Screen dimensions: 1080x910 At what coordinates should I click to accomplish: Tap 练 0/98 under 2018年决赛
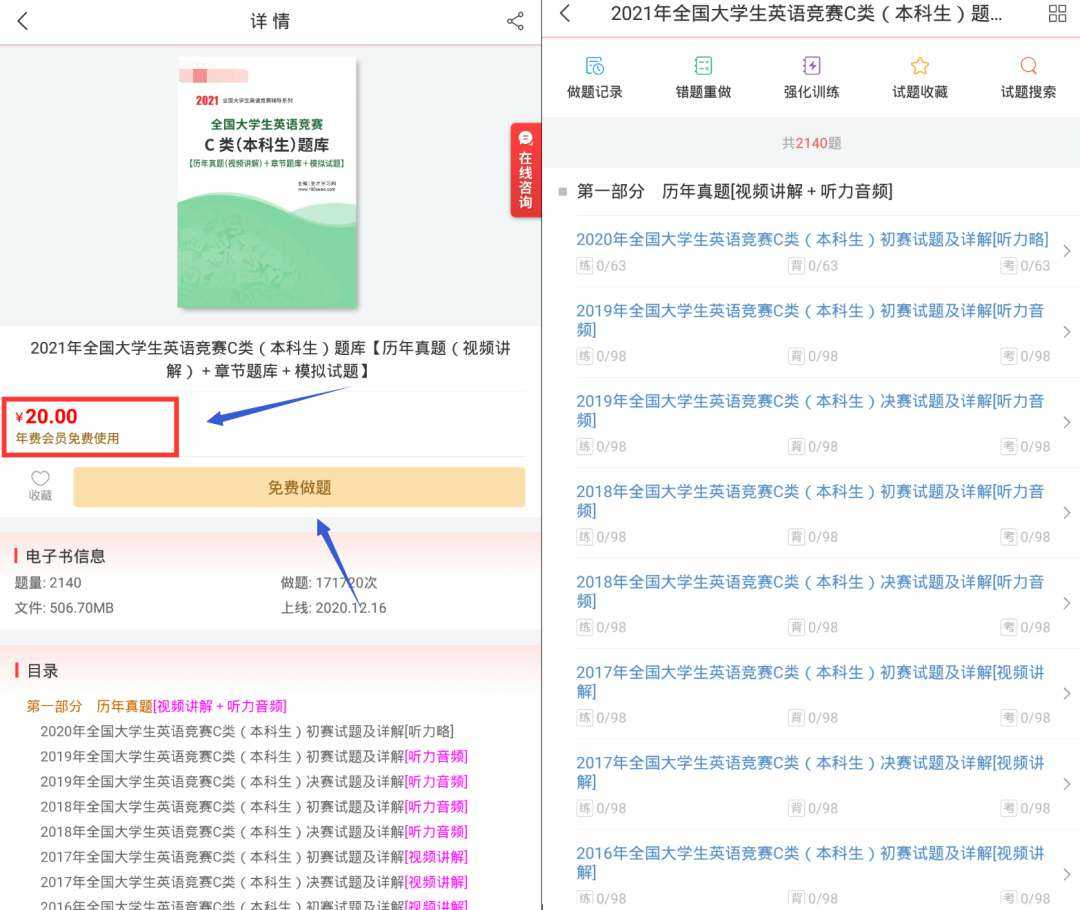coord(601,627)
